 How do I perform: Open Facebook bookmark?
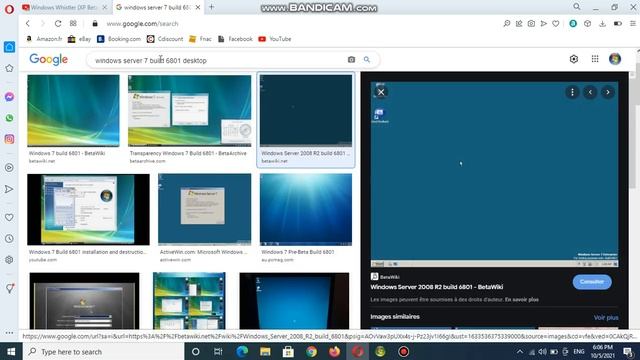[x=235, y=39]
